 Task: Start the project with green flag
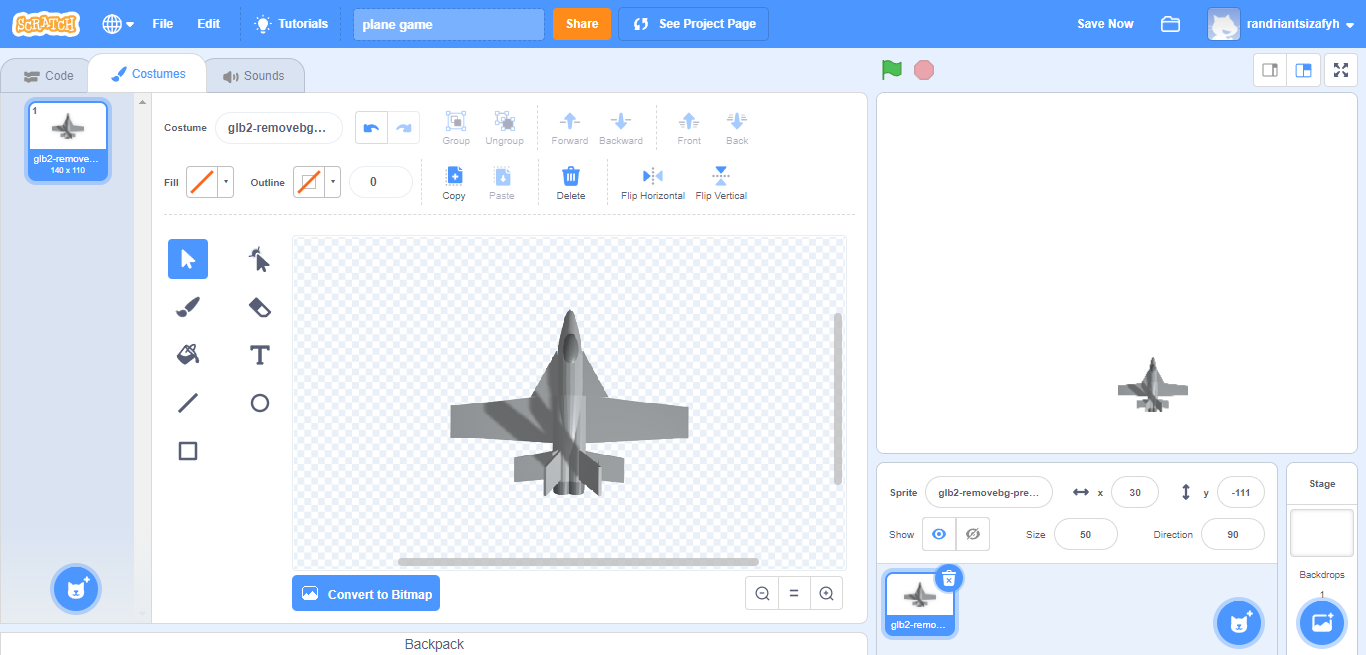click(x=892, y=70)
